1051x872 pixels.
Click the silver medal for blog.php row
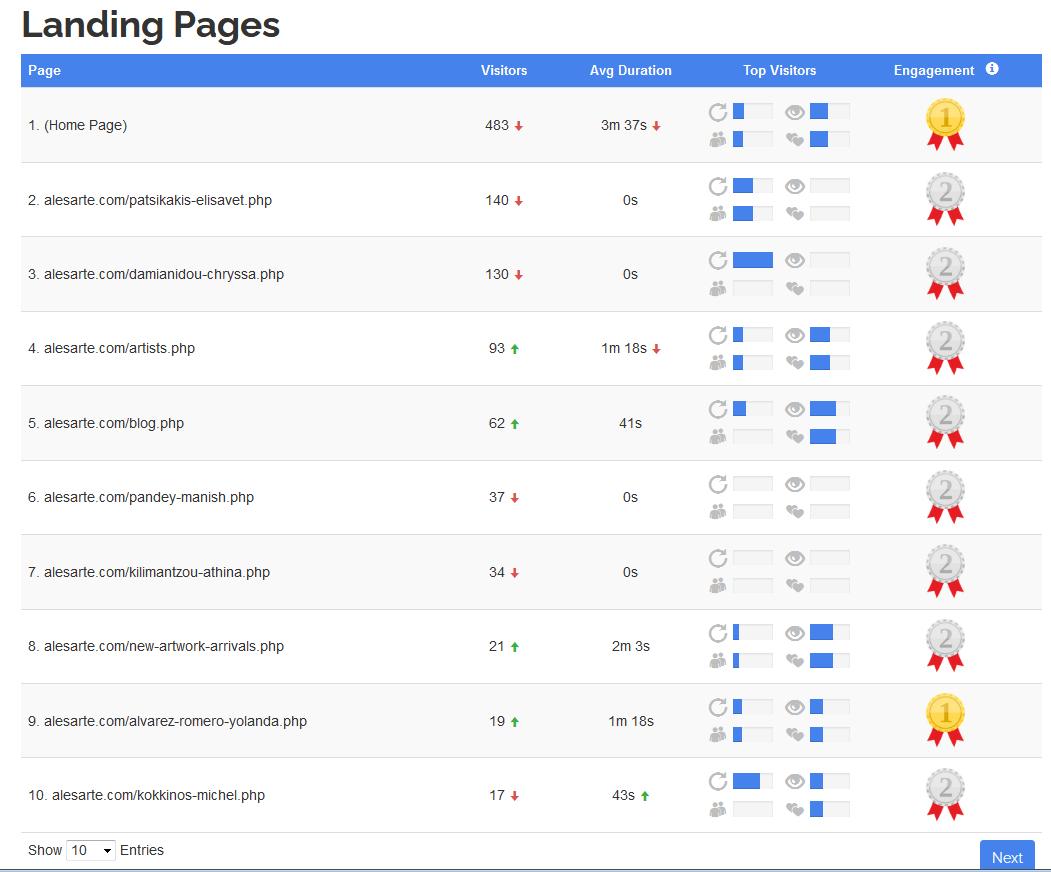pyautogui.click(x=945, y=422)
